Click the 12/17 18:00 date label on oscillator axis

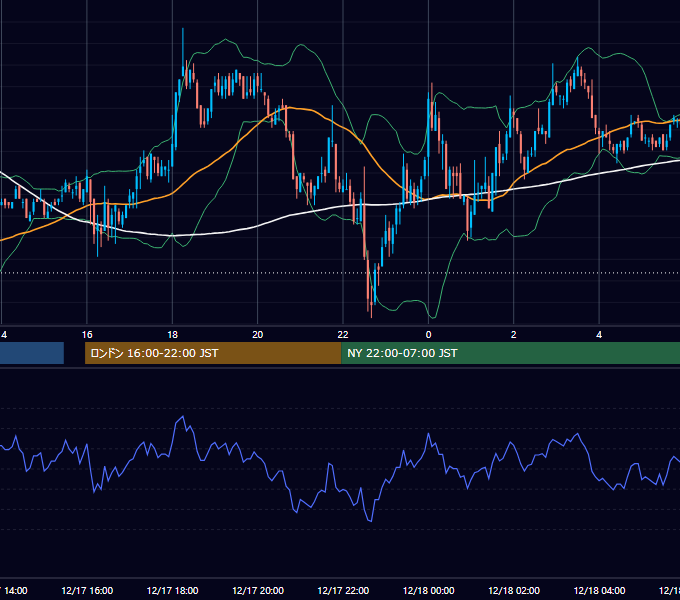[x=173, y=590]
